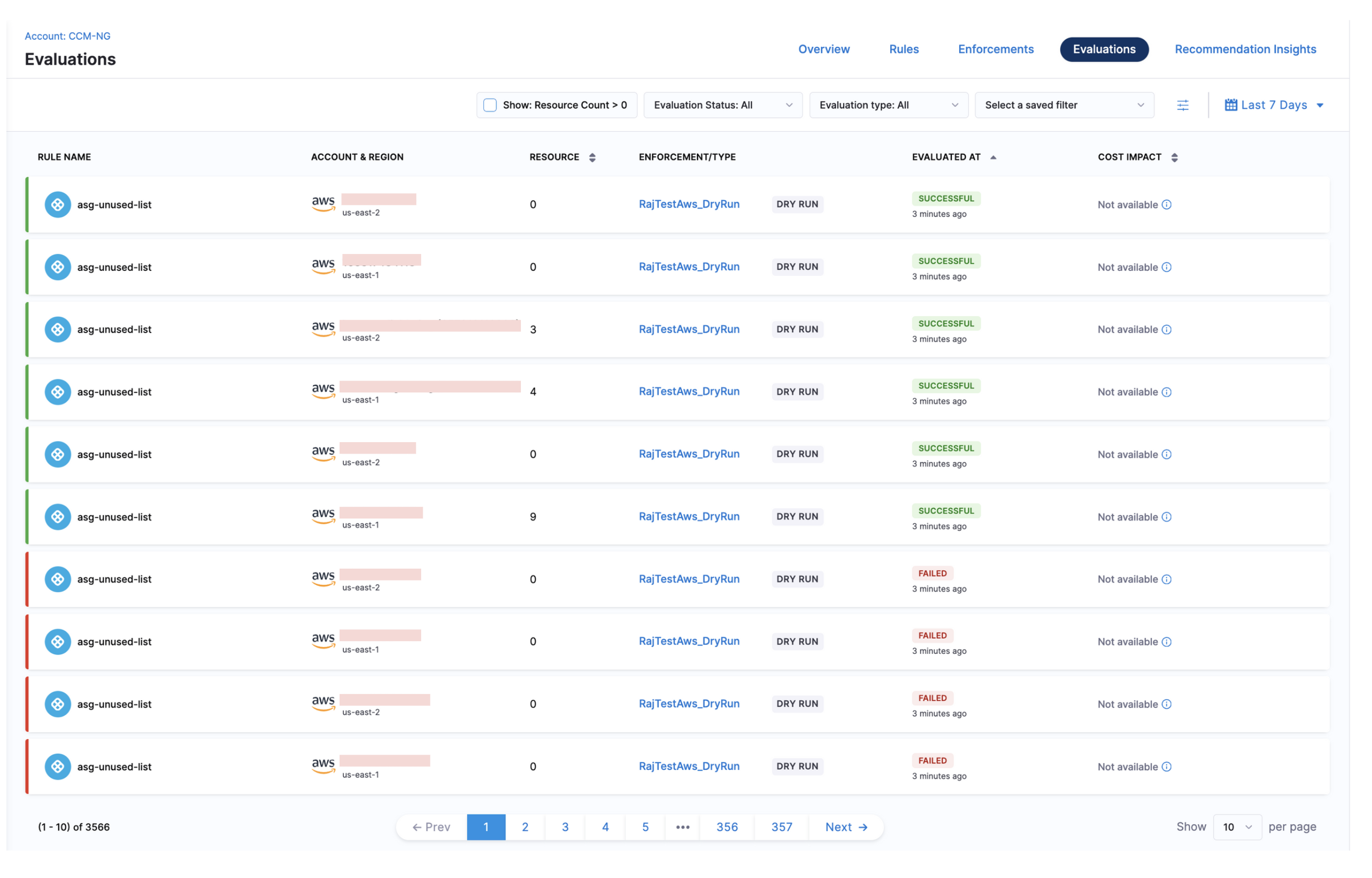The height and width of the screenshot is (878, 1372).
Task: Click the rule icon in the first row
Action: 57,205
